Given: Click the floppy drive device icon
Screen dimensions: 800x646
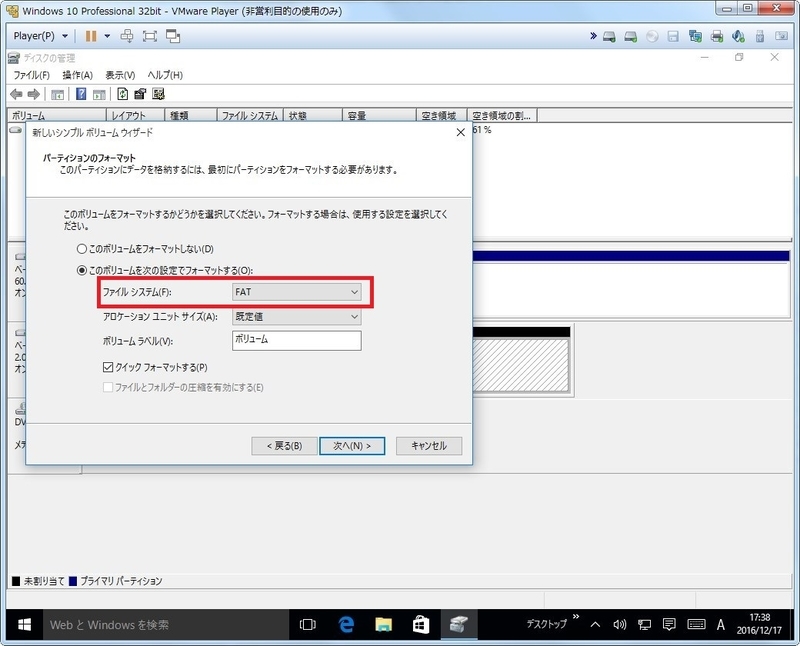Looking at the screenshot, I should tap(673, 36).
